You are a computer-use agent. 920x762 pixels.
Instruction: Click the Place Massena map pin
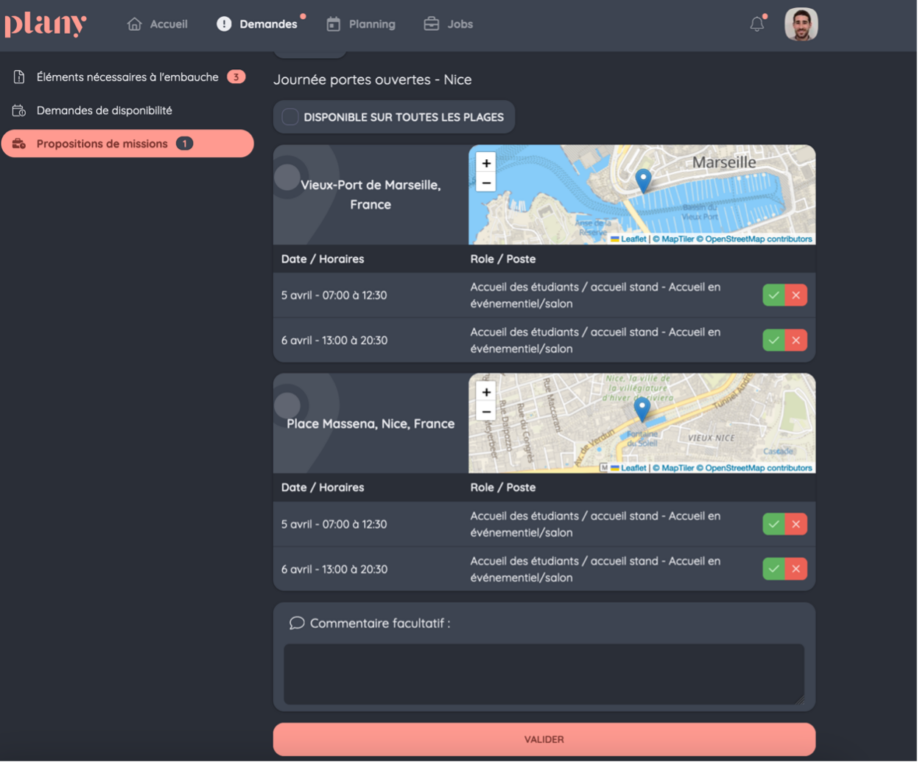click(642, 409)
